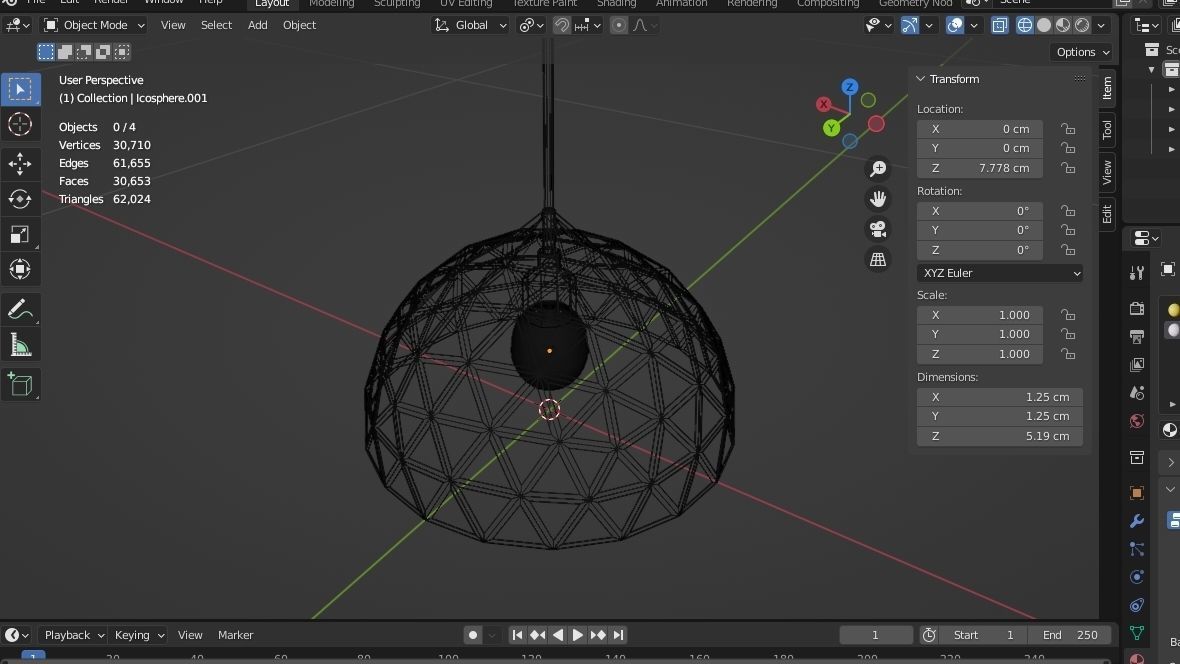Screen dimensions: 1180x664
Task: Switch to solid shading mode
Action: coord(1044,26)
